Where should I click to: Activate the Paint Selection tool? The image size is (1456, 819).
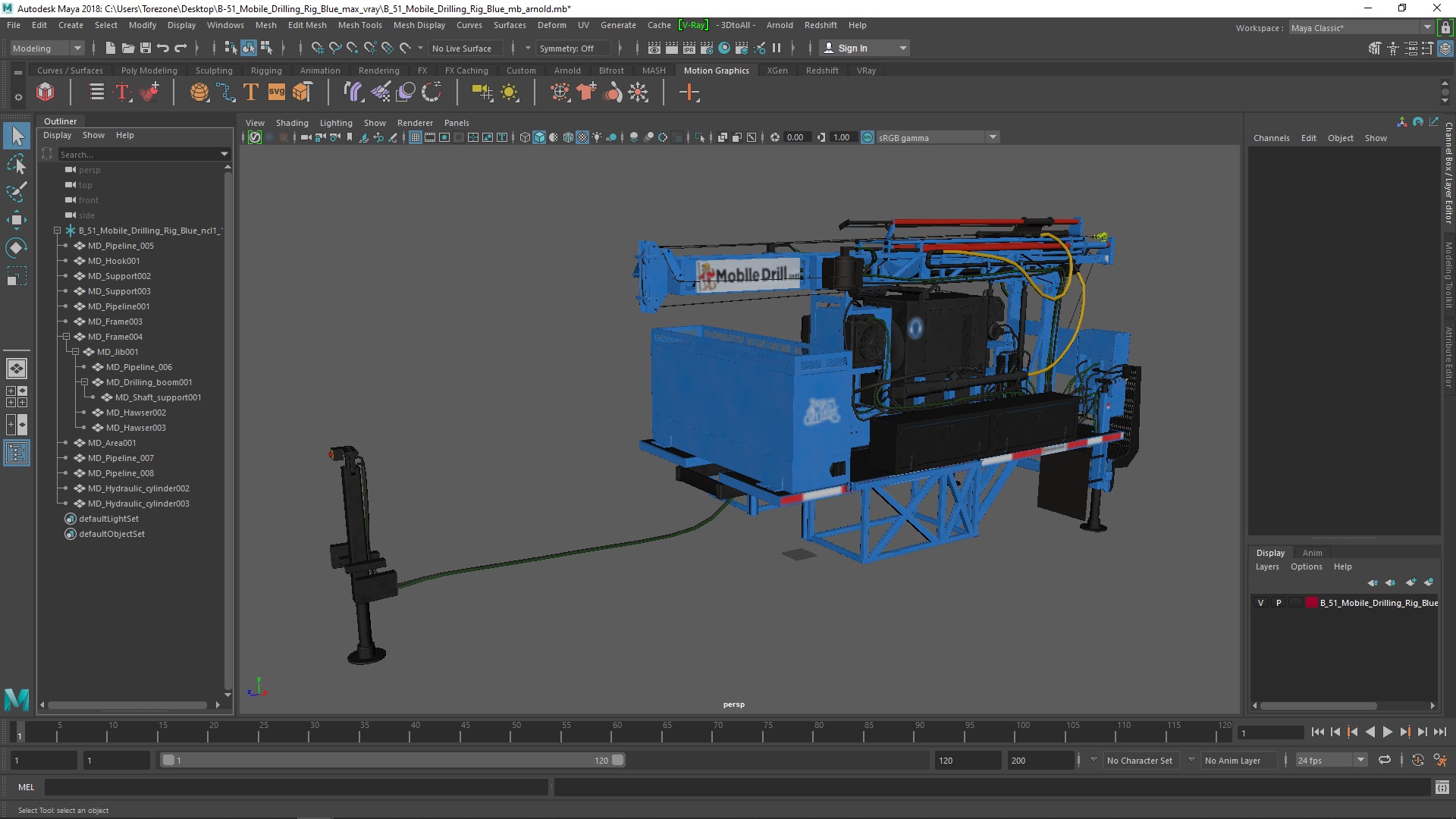[17, 191]
